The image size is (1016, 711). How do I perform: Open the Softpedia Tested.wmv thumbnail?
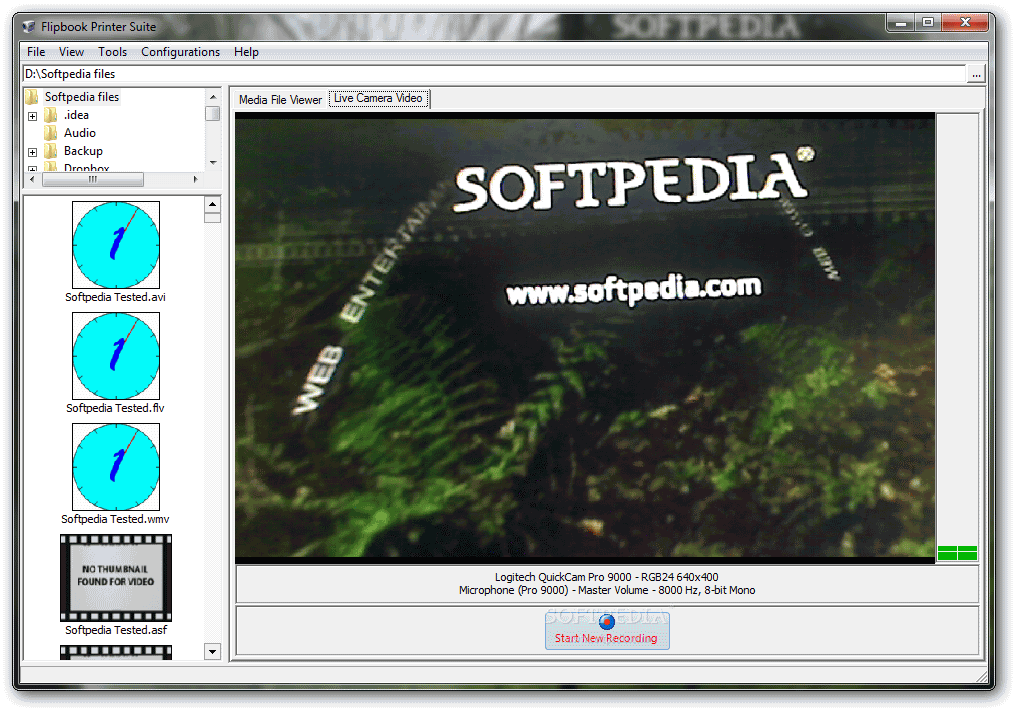116,467
